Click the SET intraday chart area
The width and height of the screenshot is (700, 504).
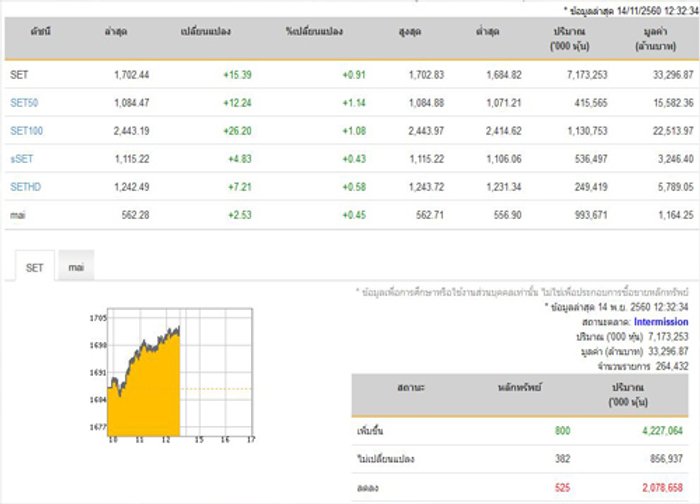tap(180, 372)
